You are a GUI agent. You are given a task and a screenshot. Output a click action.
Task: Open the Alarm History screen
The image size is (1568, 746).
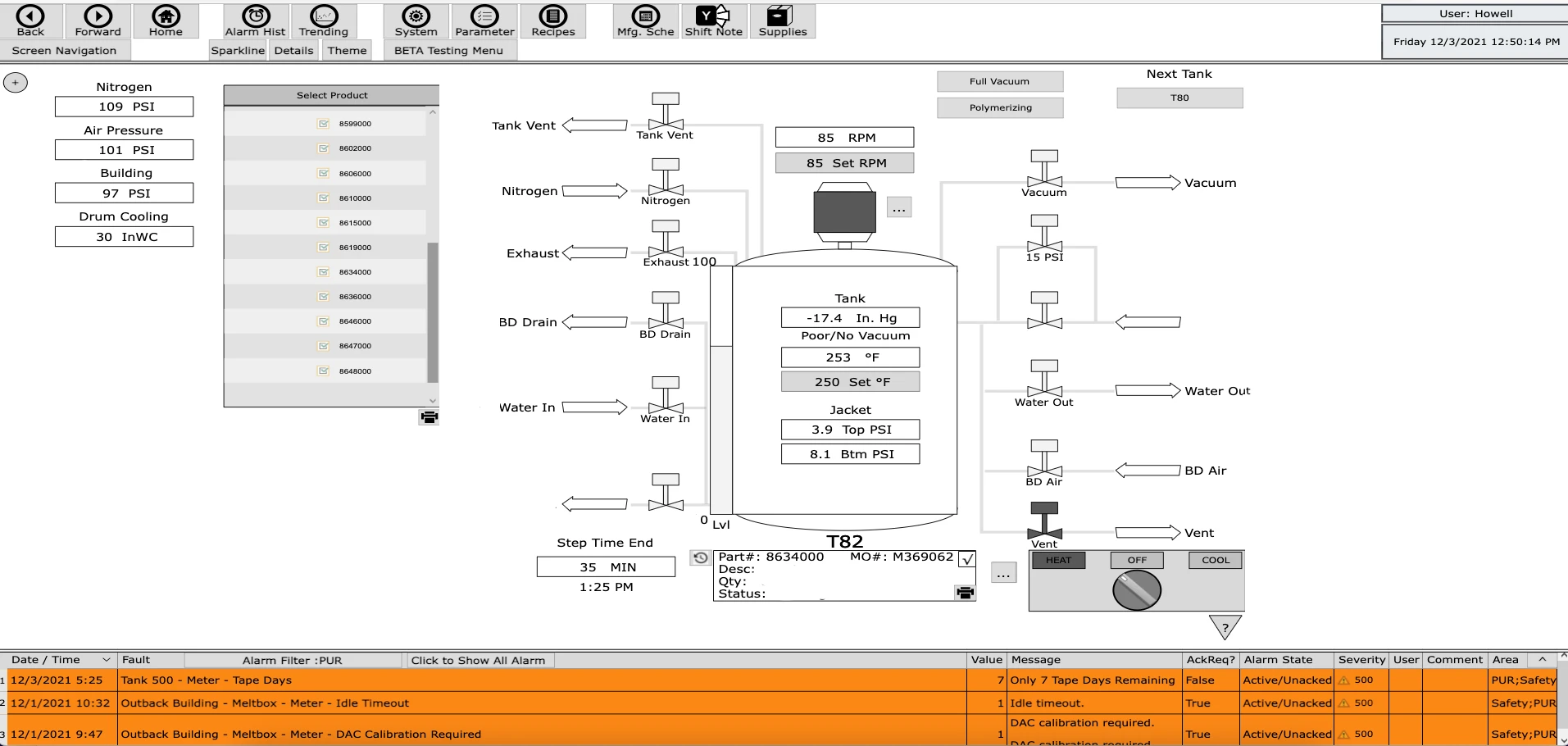click(254, 20)
